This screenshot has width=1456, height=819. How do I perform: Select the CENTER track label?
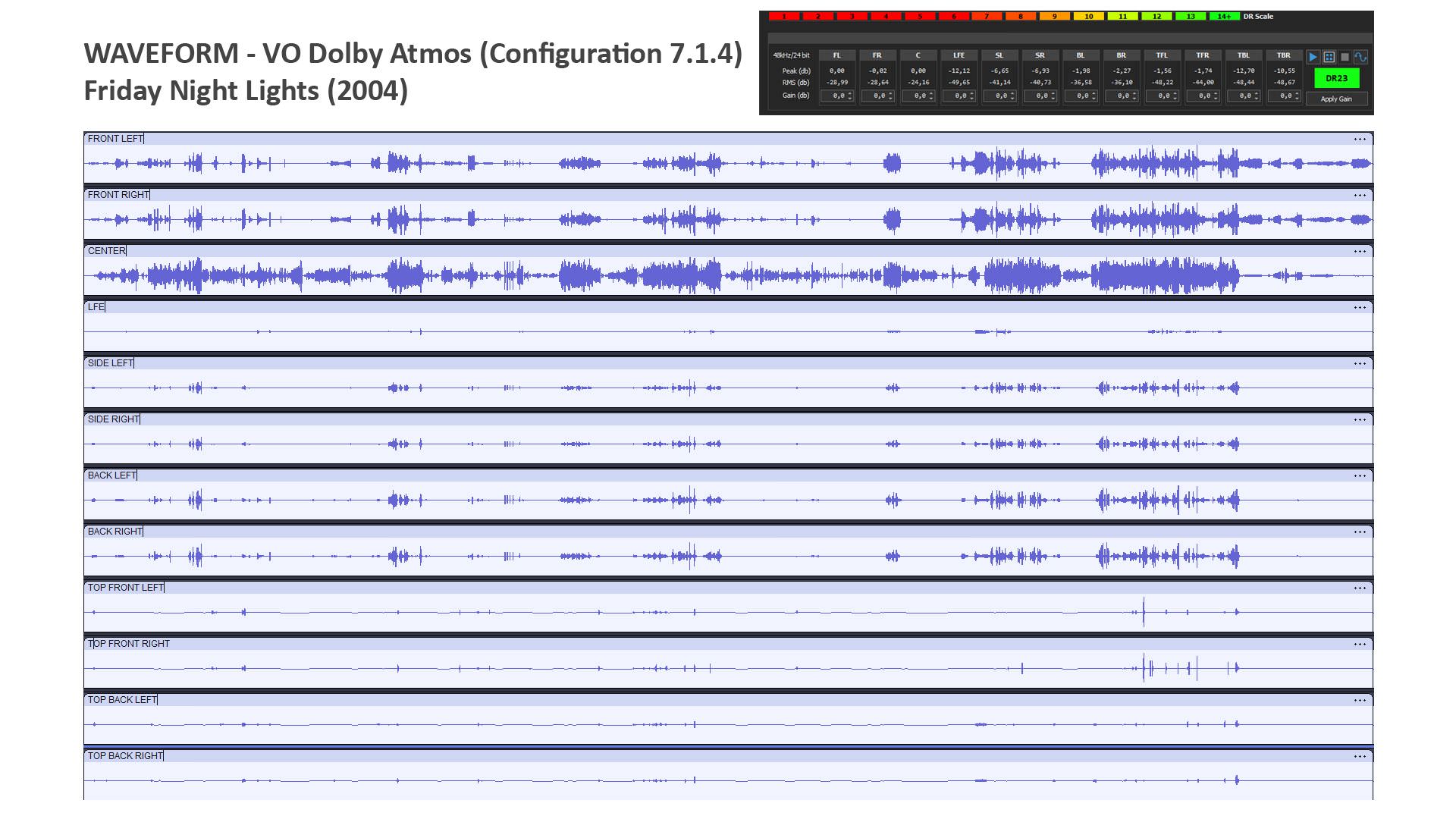(106, 251)
